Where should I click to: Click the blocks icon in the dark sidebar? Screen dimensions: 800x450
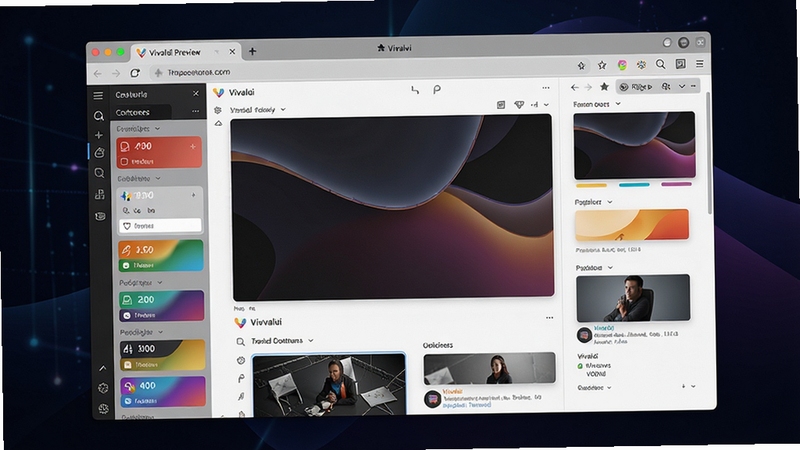(100, 194)
